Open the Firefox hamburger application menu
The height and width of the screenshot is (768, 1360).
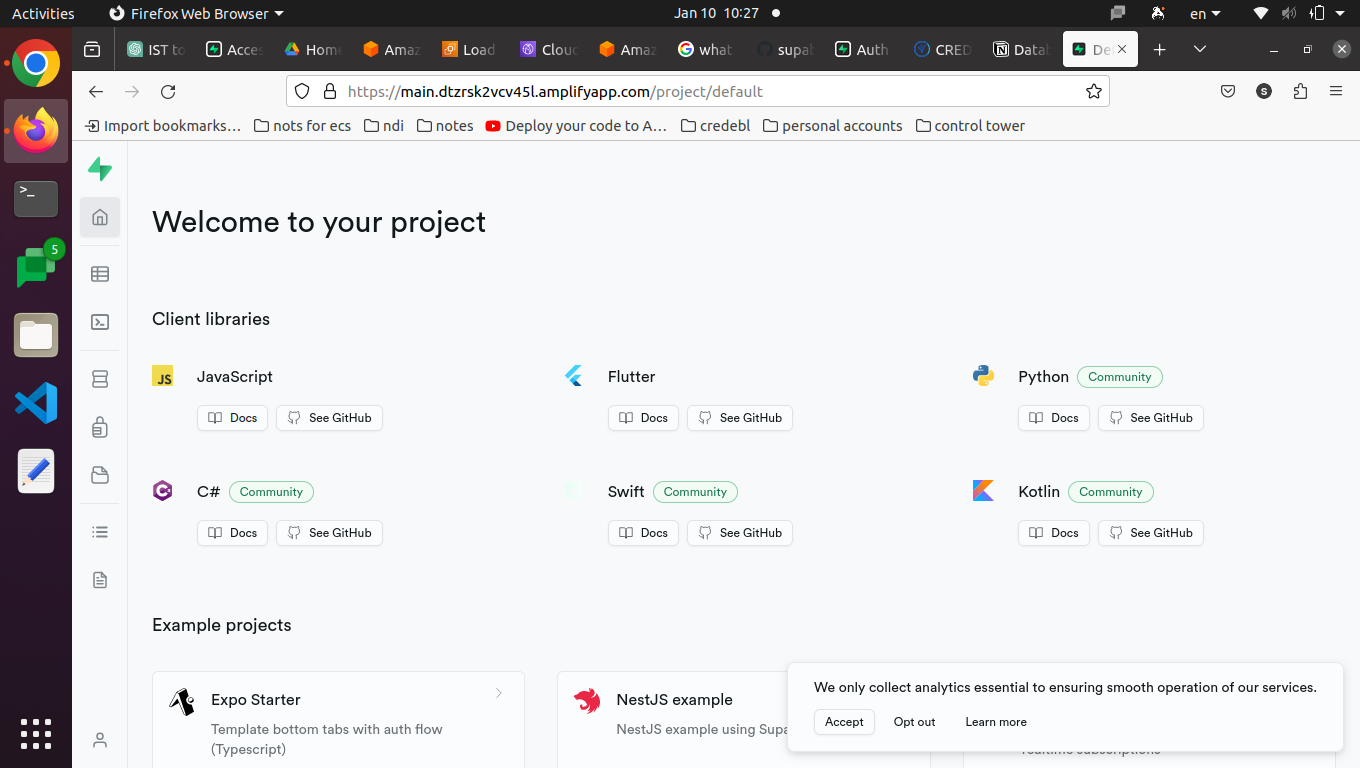coord(1336,91)
